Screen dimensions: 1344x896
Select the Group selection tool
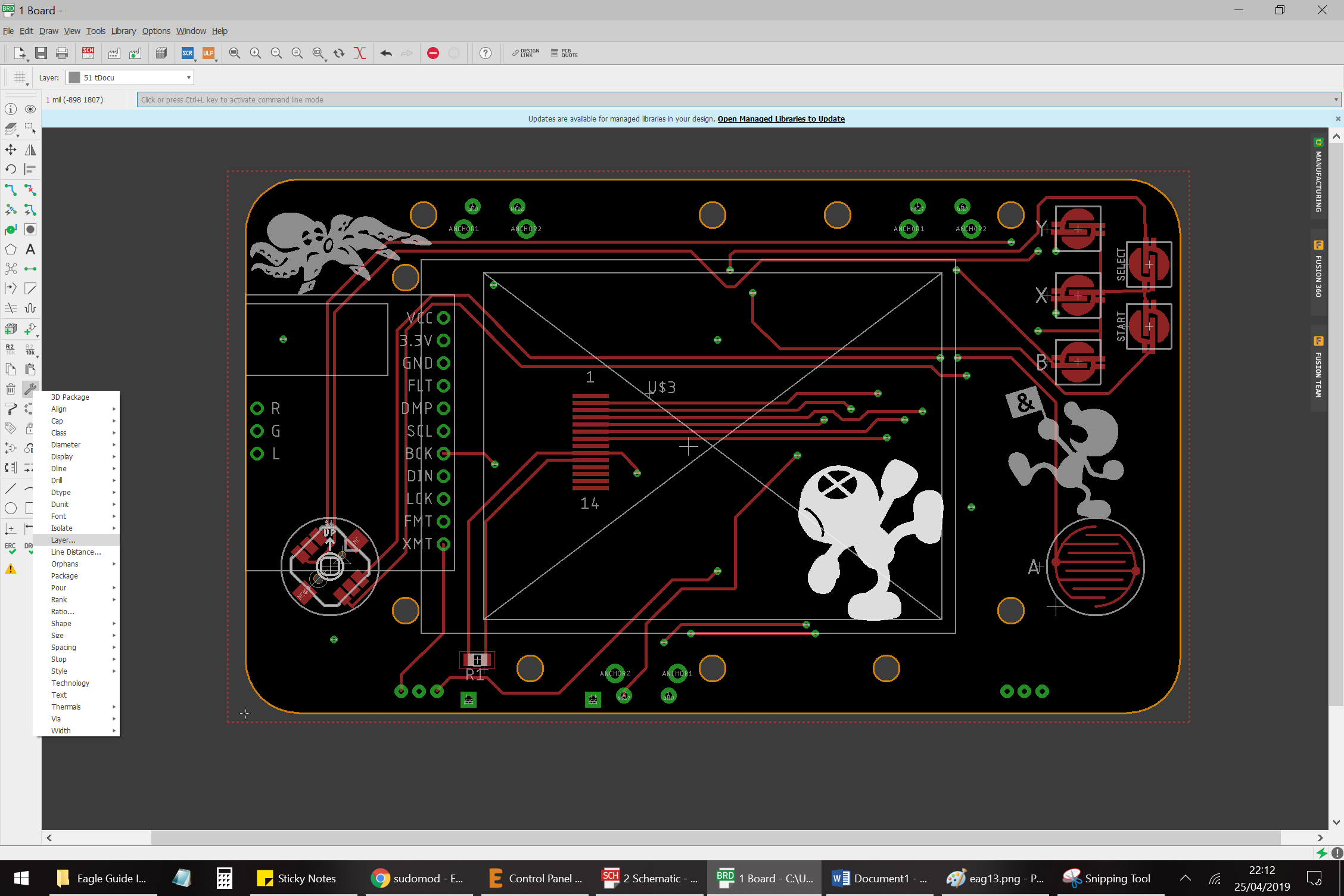(30, 129)
